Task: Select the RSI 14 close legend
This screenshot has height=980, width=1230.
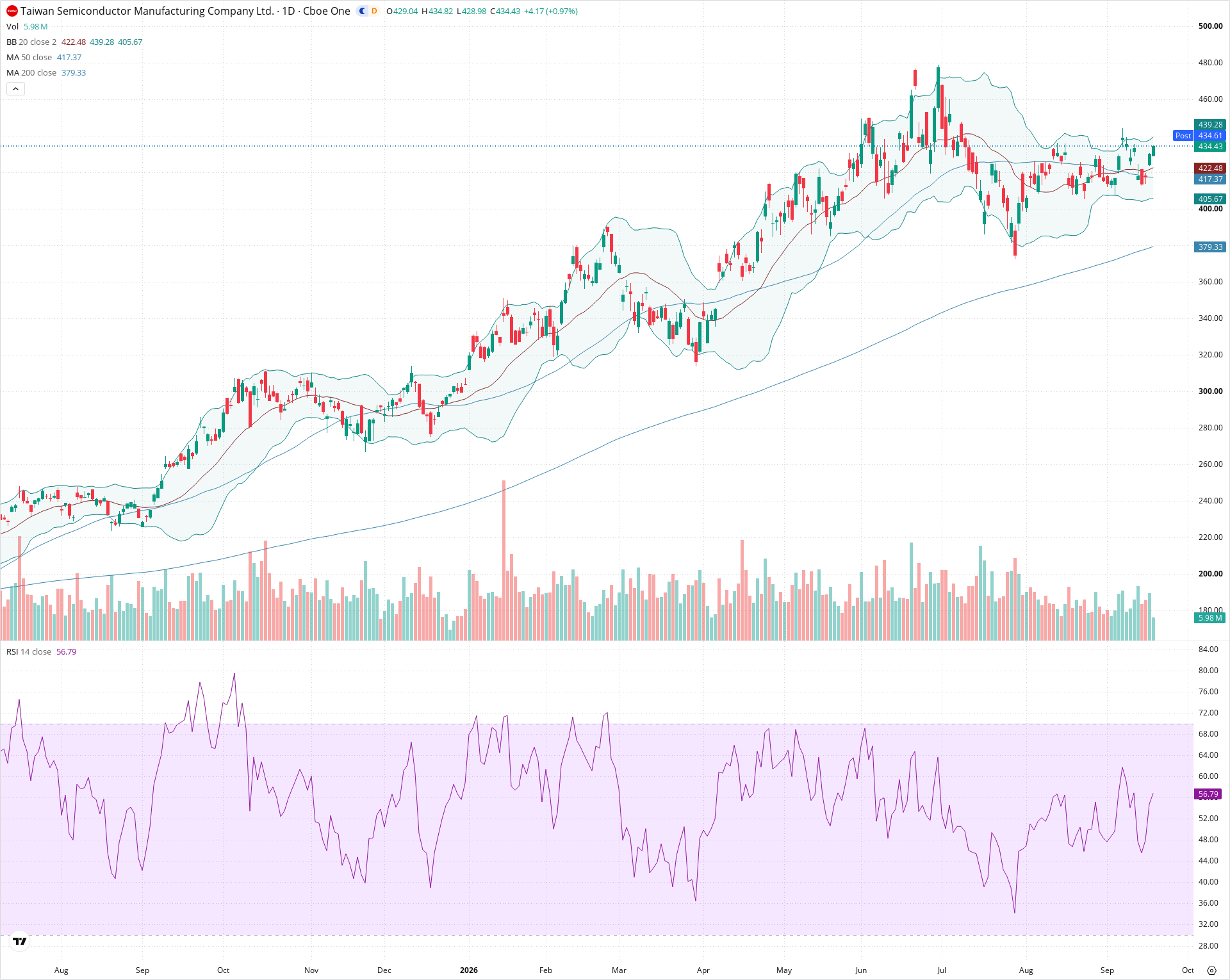Action: 29,651
